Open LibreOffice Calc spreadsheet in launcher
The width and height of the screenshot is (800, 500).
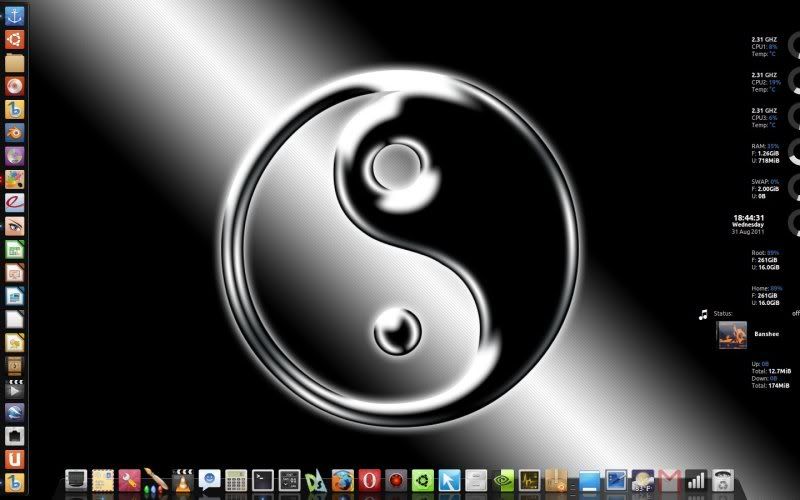[14, 250]
